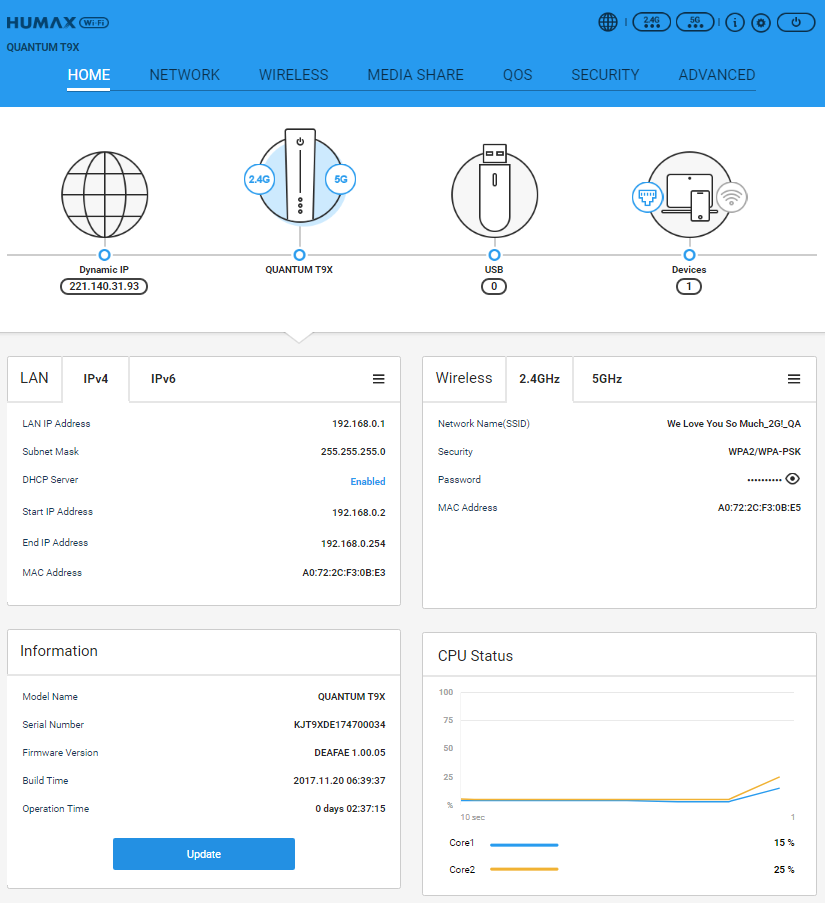
Task: Click the Model Name value QUANTUM T9X
Action: pyautogui.click(x=351, y=697)
